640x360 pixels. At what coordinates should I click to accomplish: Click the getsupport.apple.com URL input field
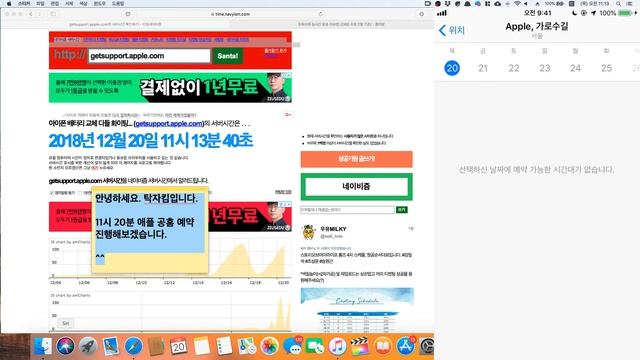tap(149, 56)
